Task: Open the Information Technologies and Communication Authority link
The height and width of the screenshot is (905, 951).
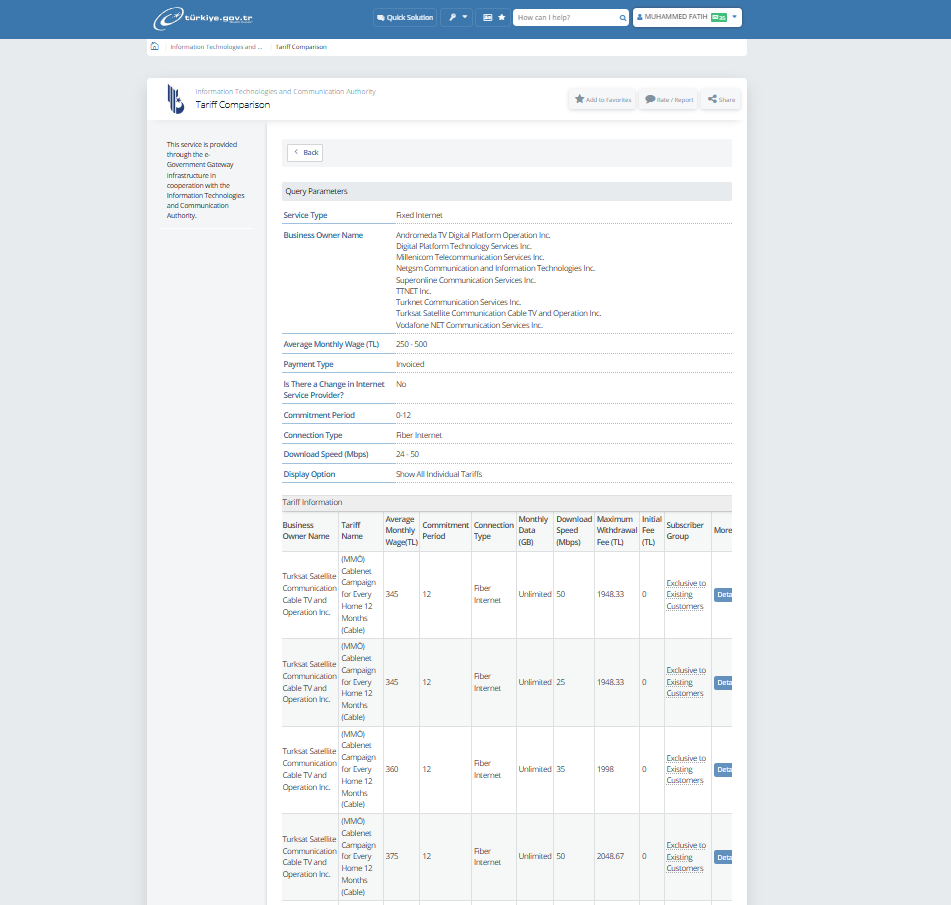Action: pyautogui.click(x=285, y=92)
